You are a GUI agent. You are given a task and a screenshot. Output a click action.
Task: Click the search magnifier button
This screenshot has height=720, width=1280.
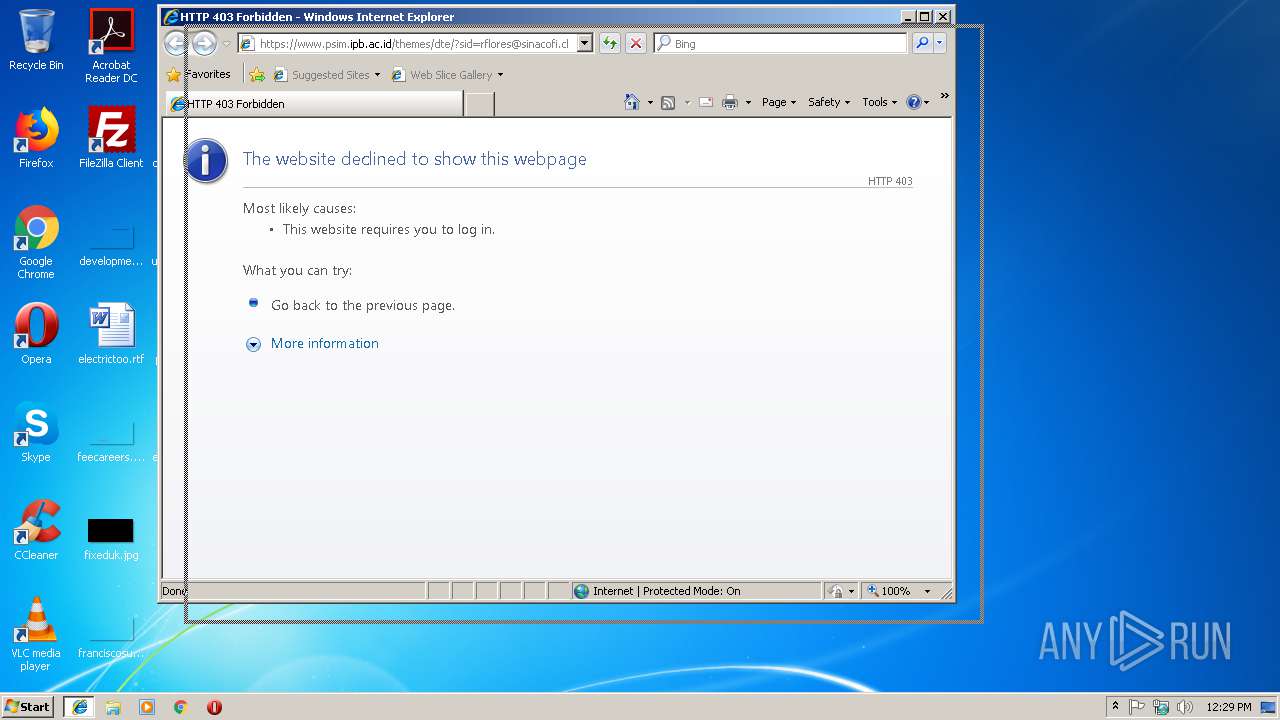pyautogui.click(x=922, y=43)
